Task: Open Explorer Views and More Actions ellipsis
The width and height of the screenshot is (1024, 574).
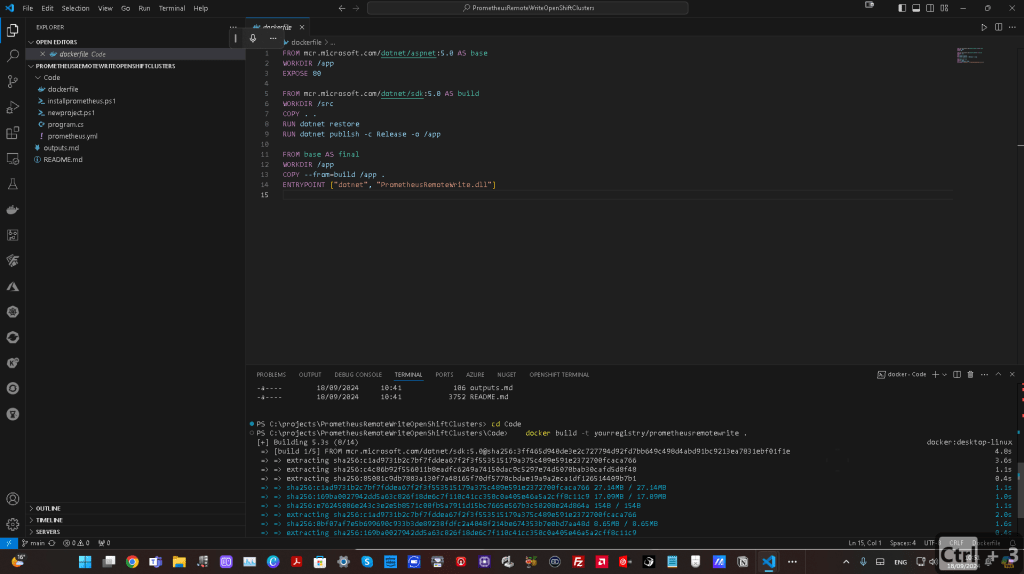Action: tap(233, 27)
